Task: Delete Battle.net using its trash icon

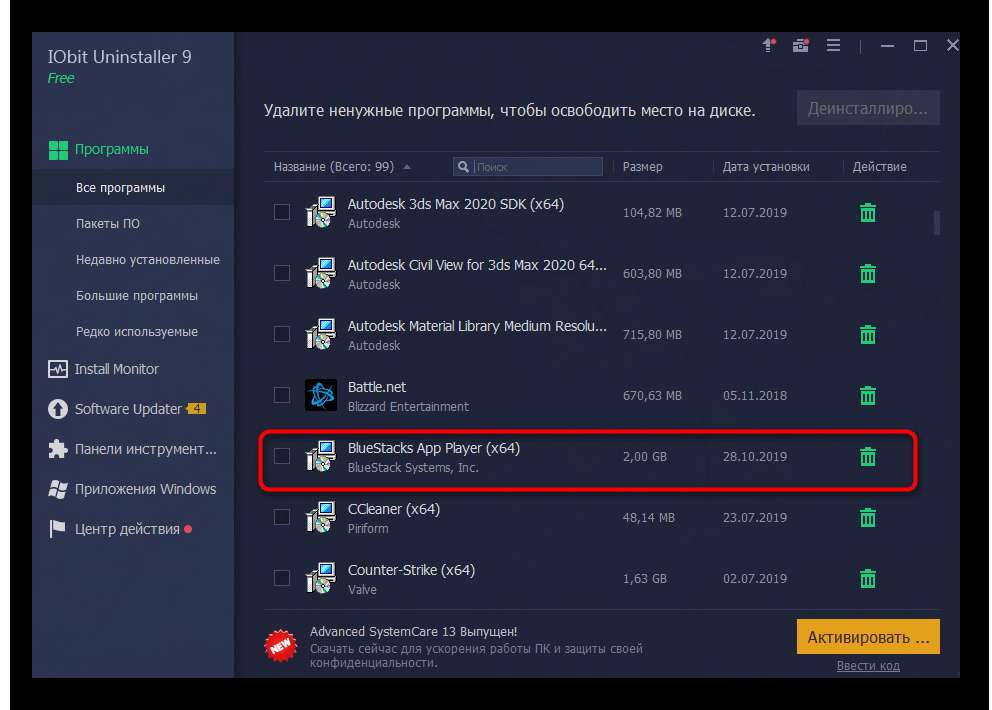Action: coord(868,396)
